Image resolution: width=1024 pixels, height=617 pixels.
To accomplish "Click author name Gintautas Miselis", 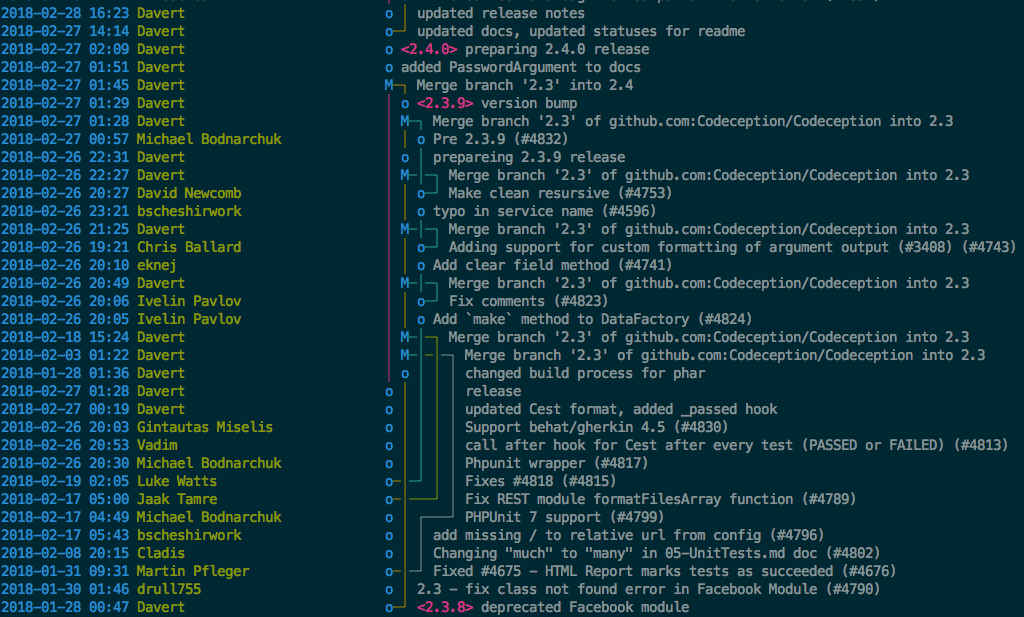I will [204, 427].
